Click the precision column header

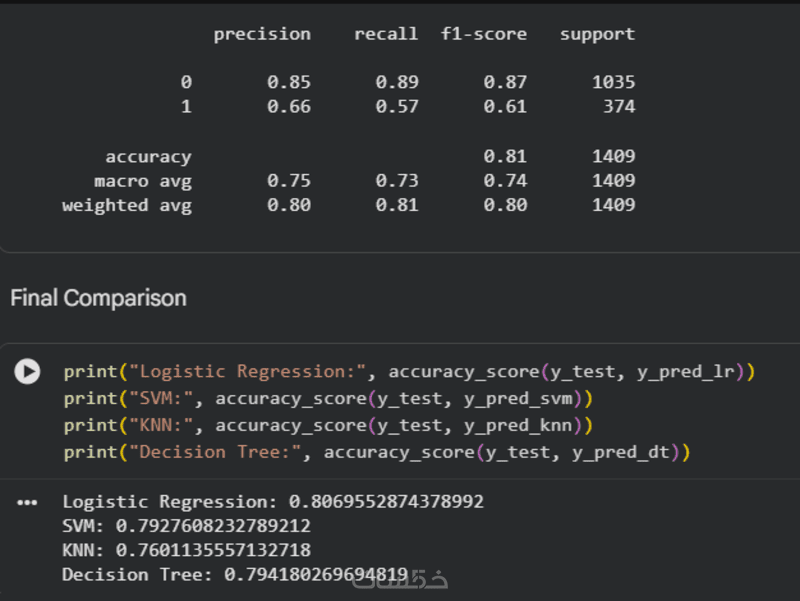tap(262, 34)
